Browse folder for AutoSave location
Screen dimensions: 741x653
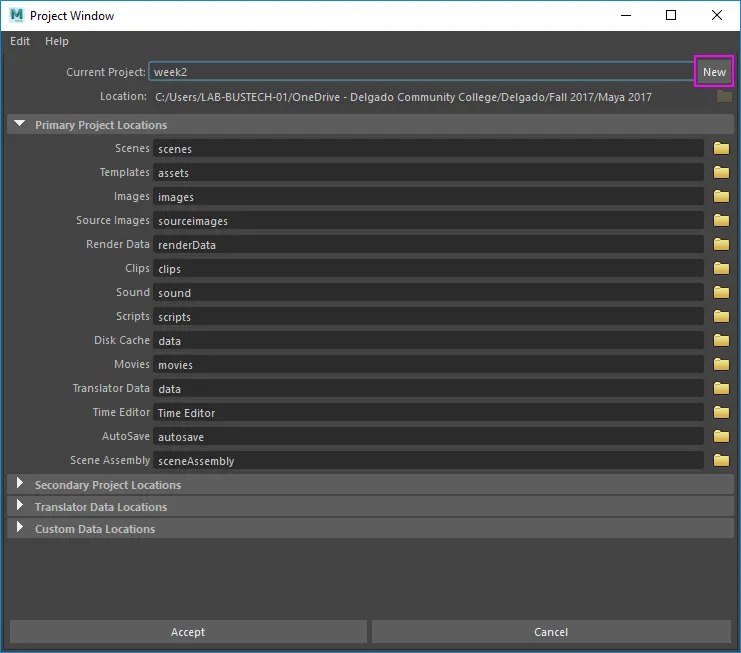click(x=721, y=436)
